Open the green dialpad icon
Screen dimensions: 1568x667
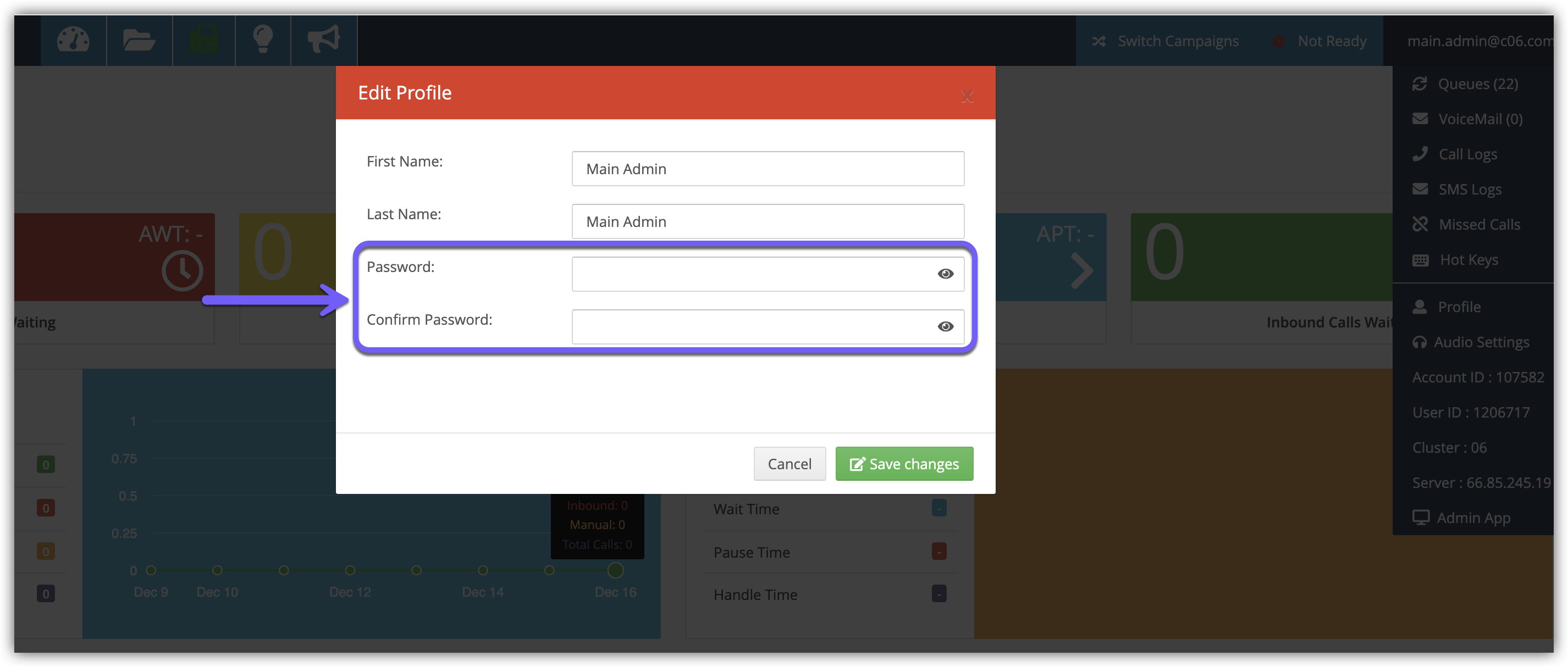(x=204, y=40)
